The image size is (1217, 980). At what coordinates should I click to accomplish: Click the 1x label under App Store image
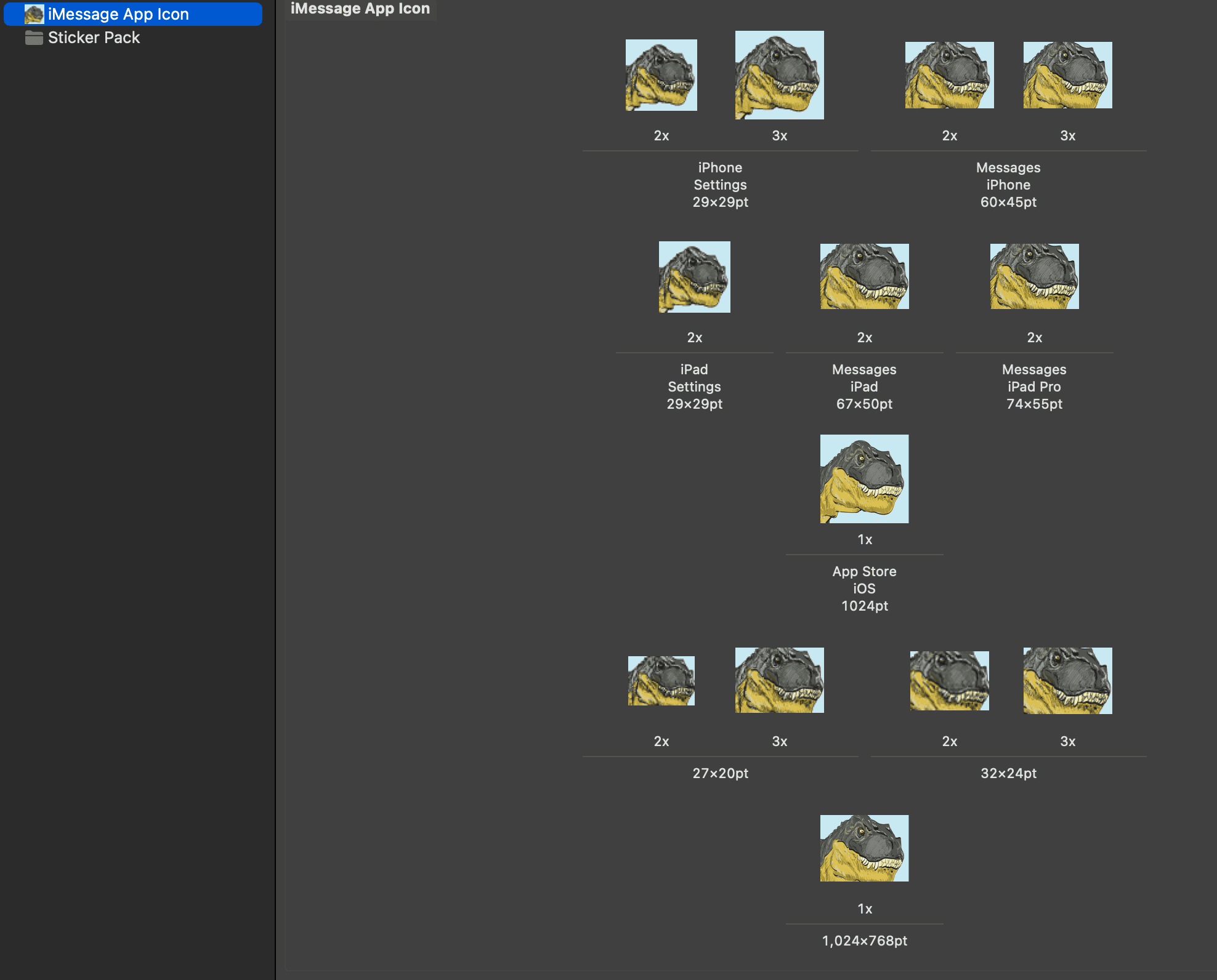click(x=865, y=539)
